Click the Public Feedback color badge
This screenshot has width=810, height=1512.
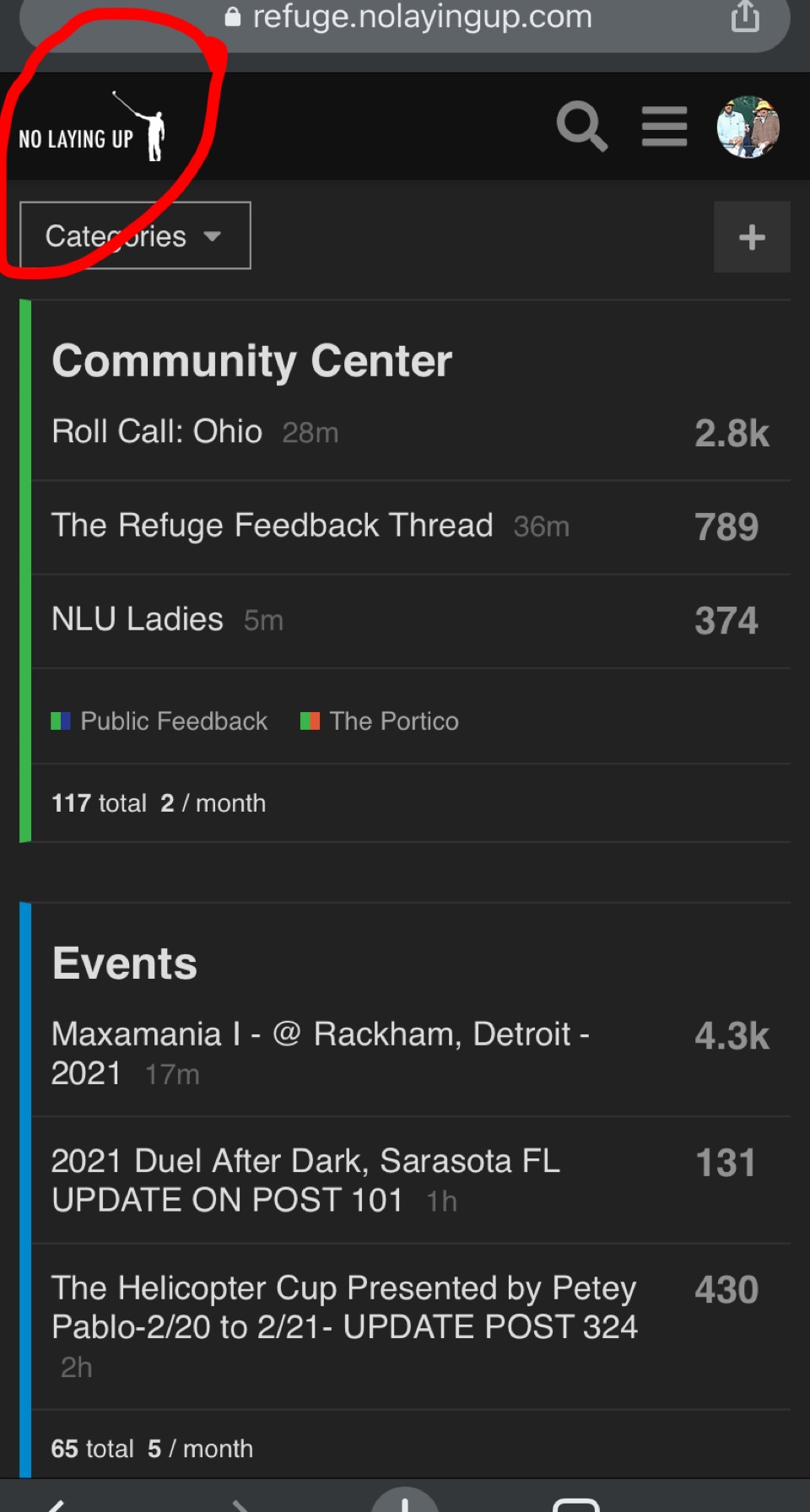tap(61, 721)
